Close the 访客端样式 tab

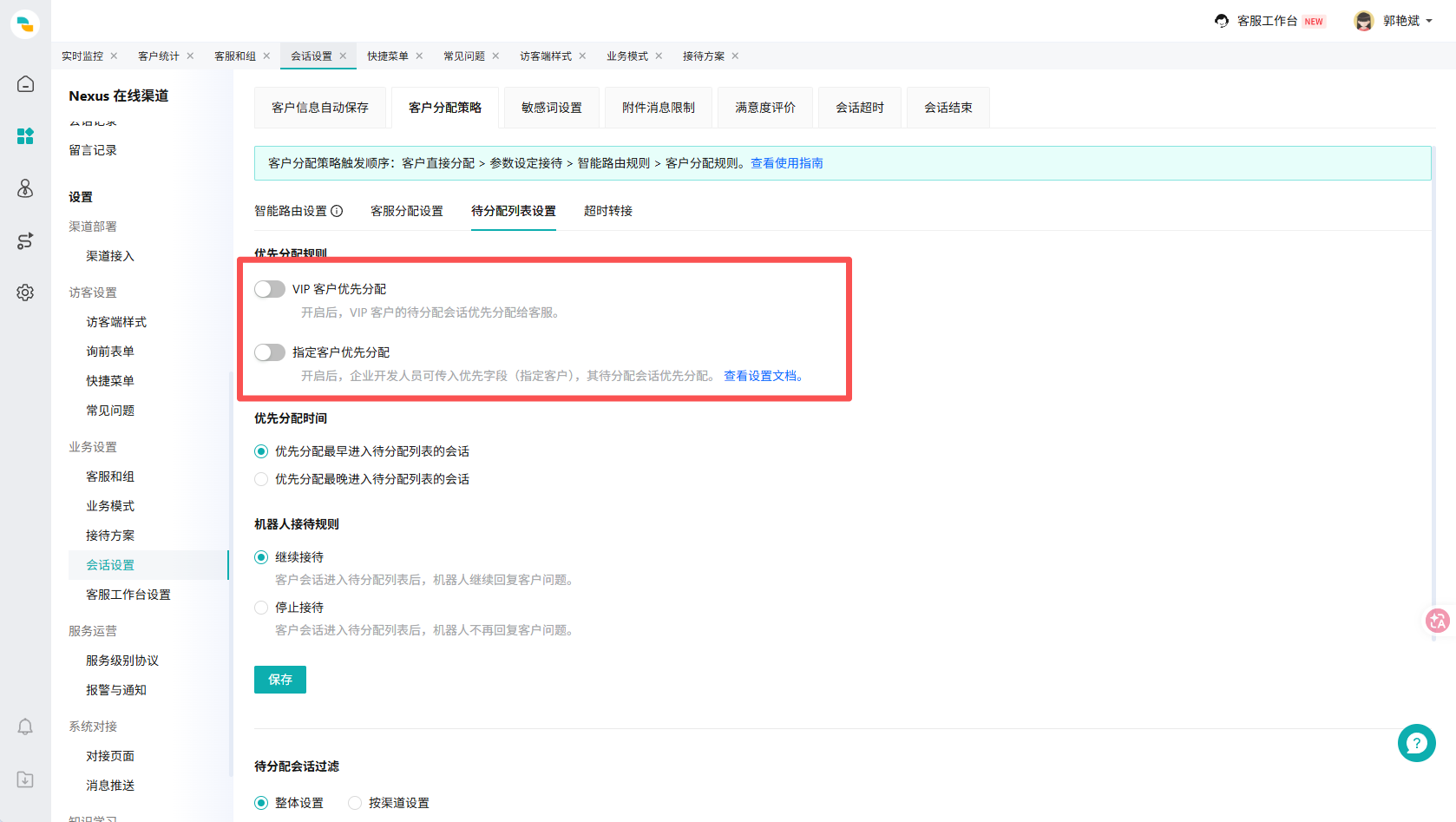pyautogui.click(x=582, y=56)
